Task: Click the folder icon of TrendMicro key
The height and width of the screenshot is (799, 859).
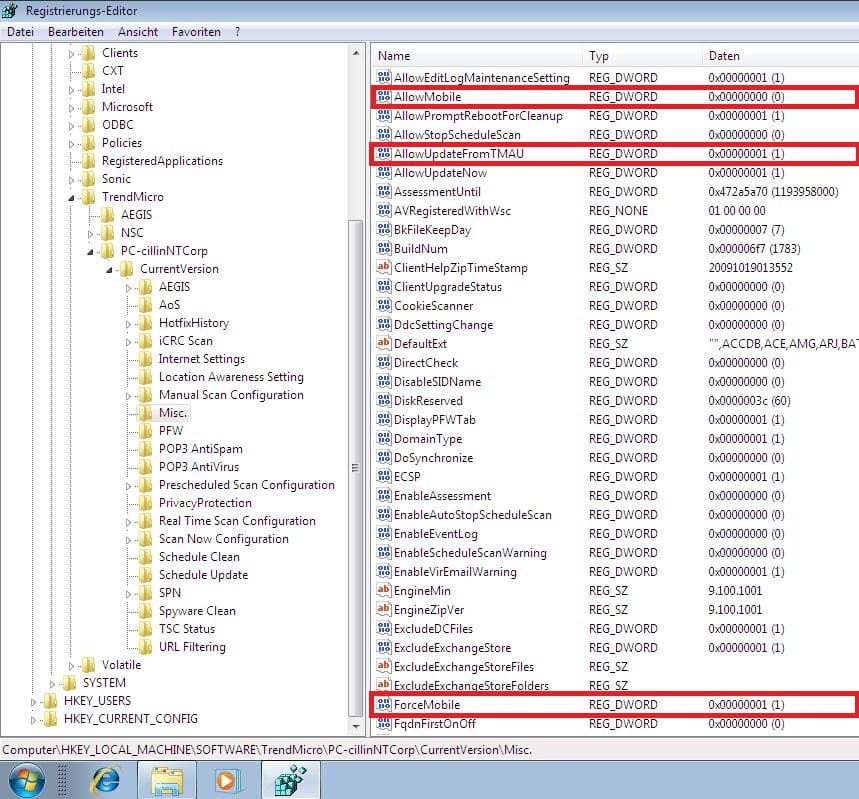Action: pyautogui.click(x=88, y=197)
